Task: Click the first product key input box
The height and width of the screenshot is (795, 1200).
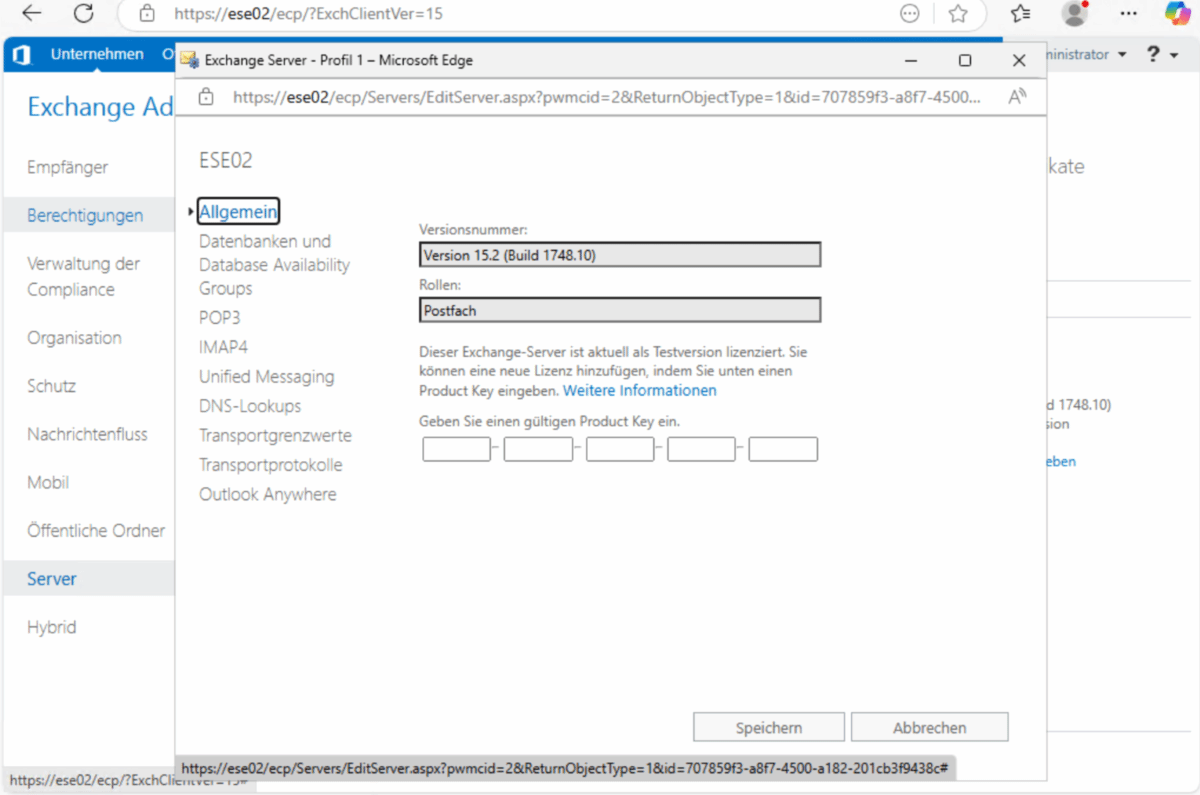Action: coord(456,449)
